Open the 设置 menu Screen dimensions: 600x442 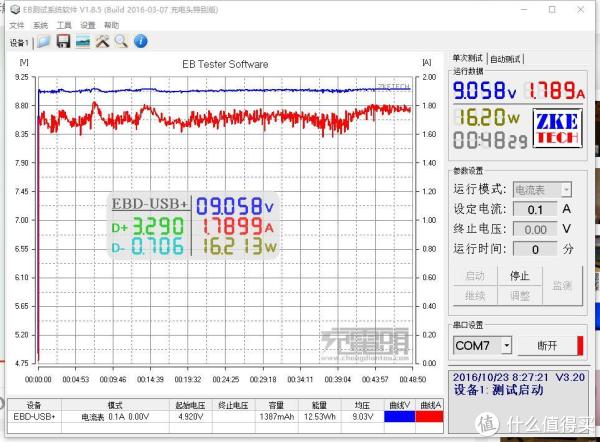[x=88, y=25]
